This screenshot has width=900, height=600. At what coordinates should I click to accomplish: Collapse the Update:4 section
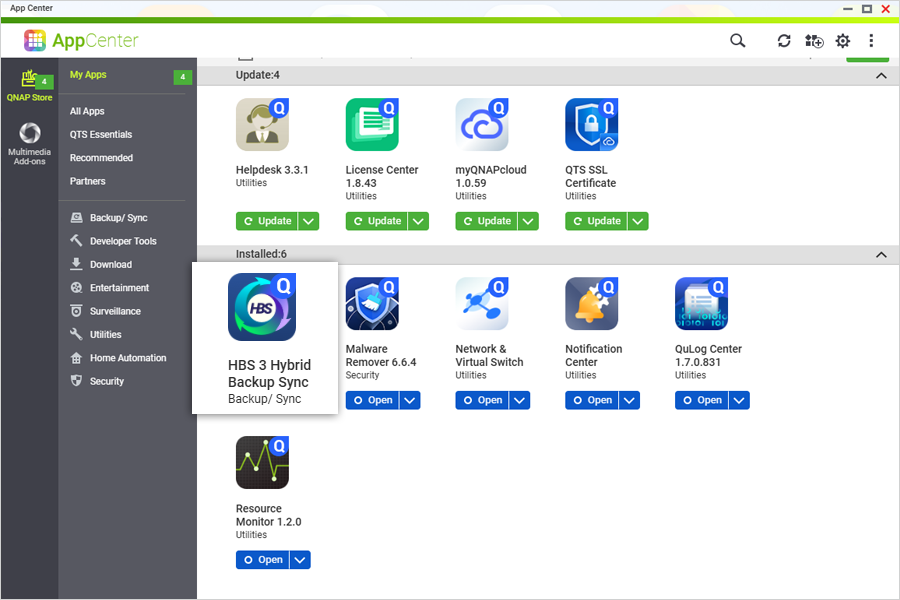(881, 75)
